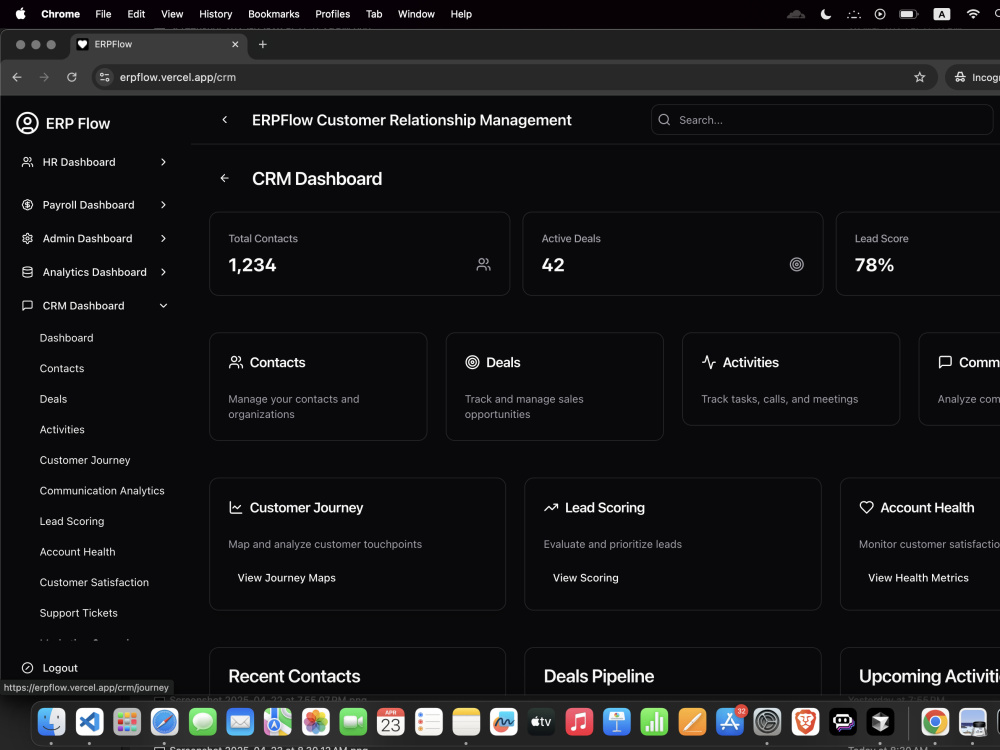Open the Chrome File menu
The image size is (1000, 750).
pos(103,14)
